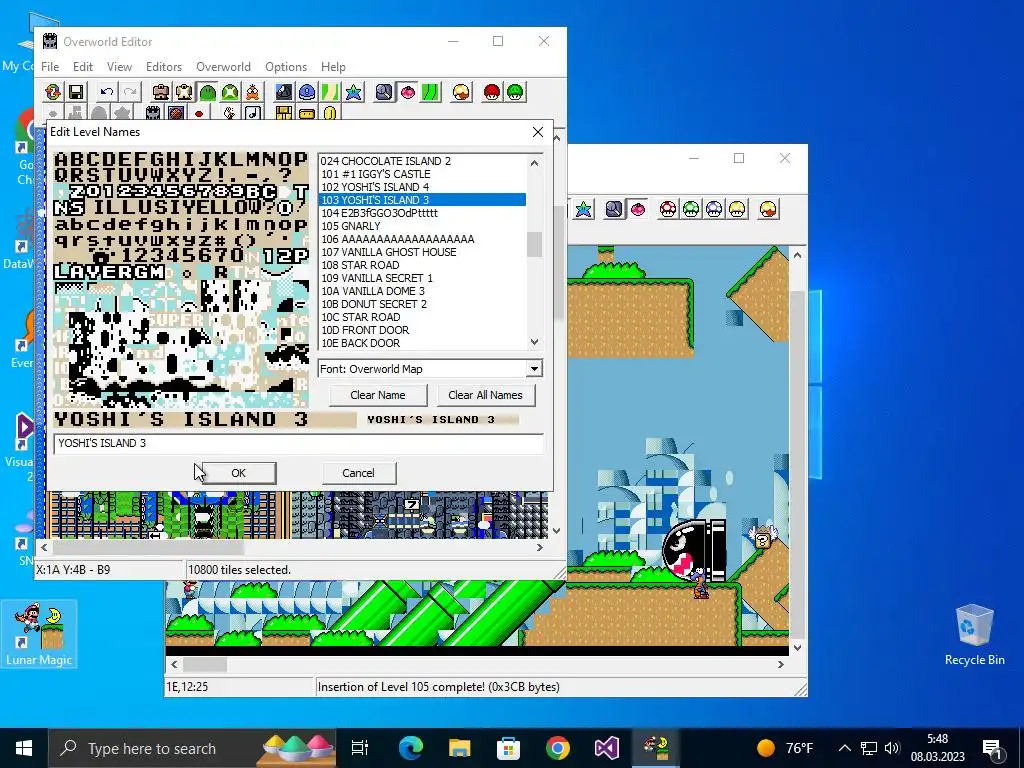Screen dimensions: 1024x768
Task: Click the dark mountain icon in Overworld Editor toolbar
Action: [x=284, y=92]
